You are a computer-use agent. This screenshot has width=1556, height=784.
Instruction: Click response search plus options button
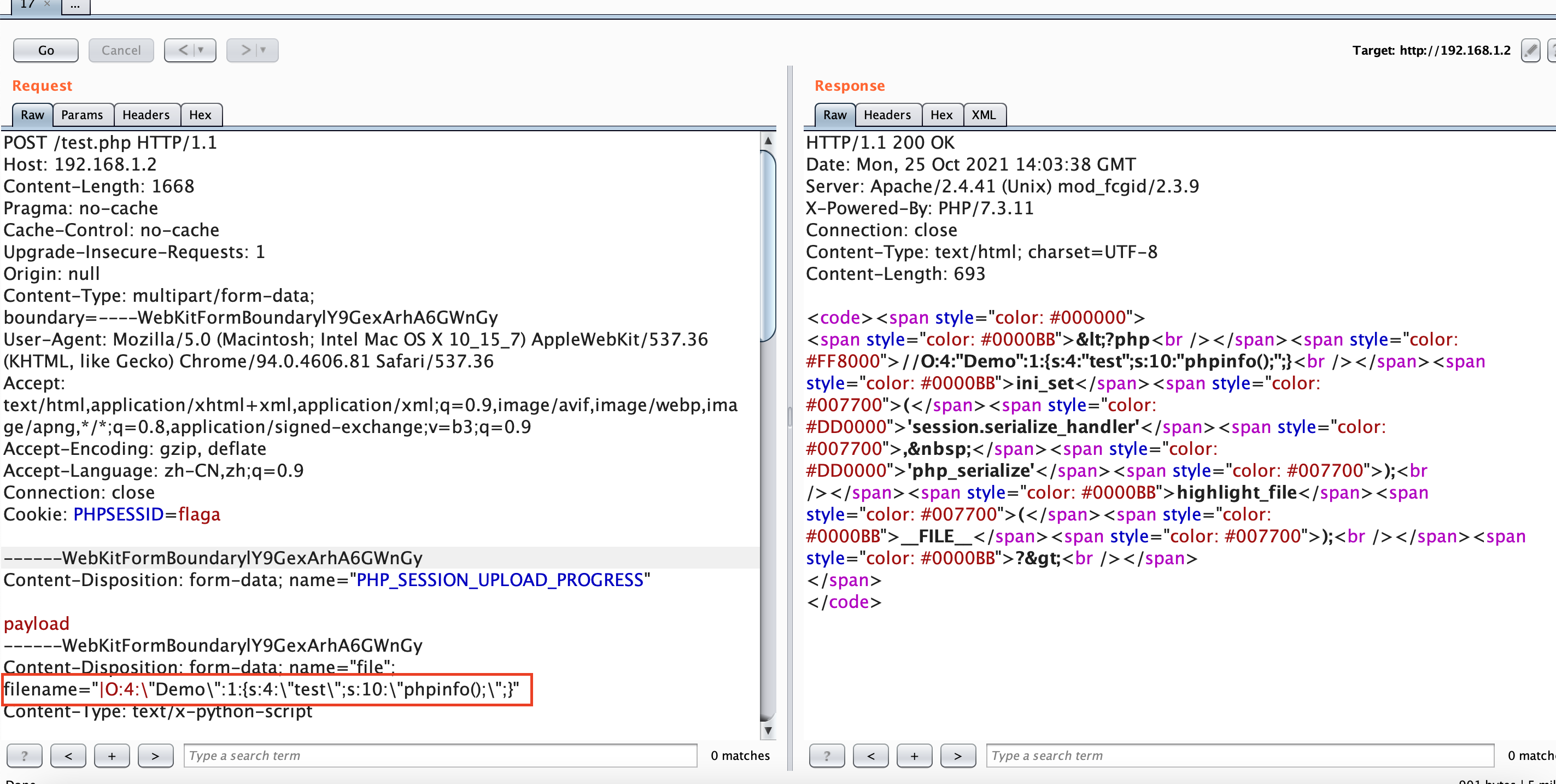tap(914, 756)
